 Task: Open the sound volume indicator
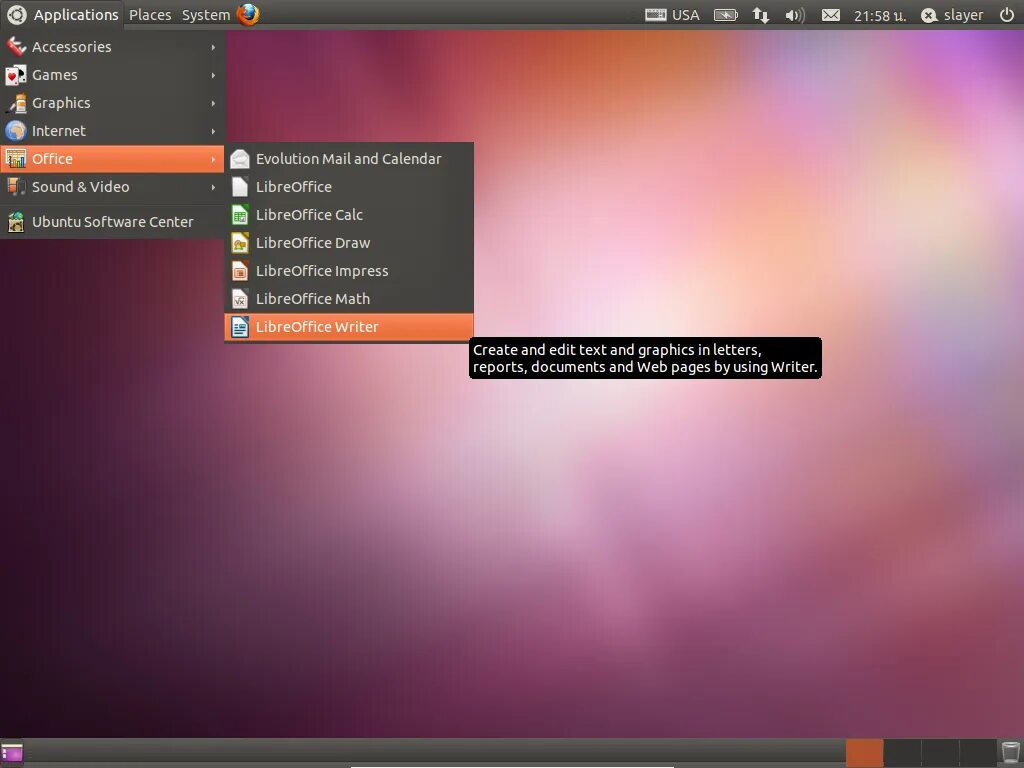pos(795,14)
